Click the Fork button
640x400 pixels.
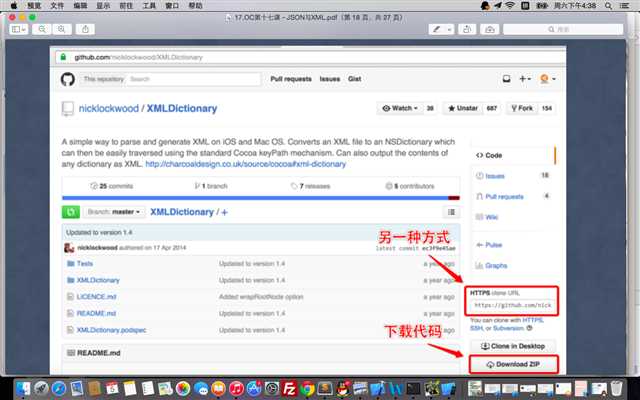[522, 108]
